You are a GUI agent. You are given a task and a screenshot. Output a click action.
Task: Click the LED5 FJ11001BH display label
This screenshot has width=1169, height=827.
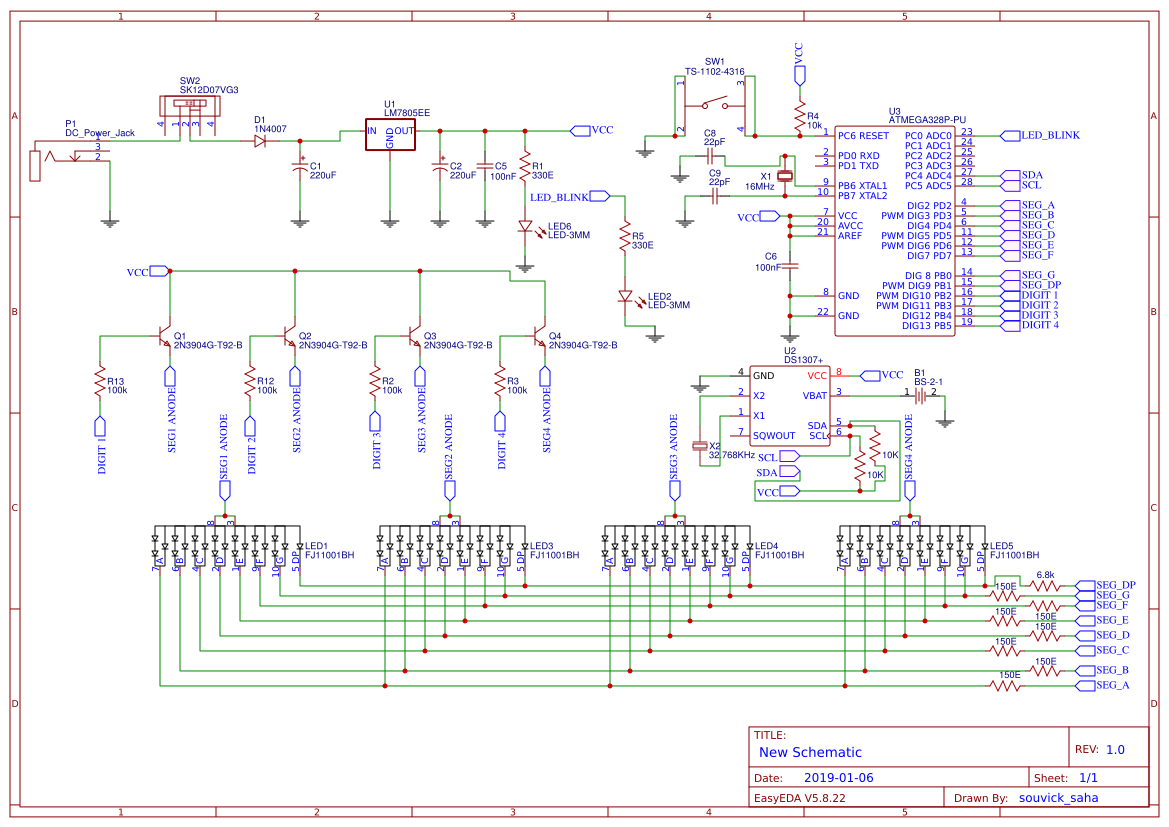[1014, 550]
